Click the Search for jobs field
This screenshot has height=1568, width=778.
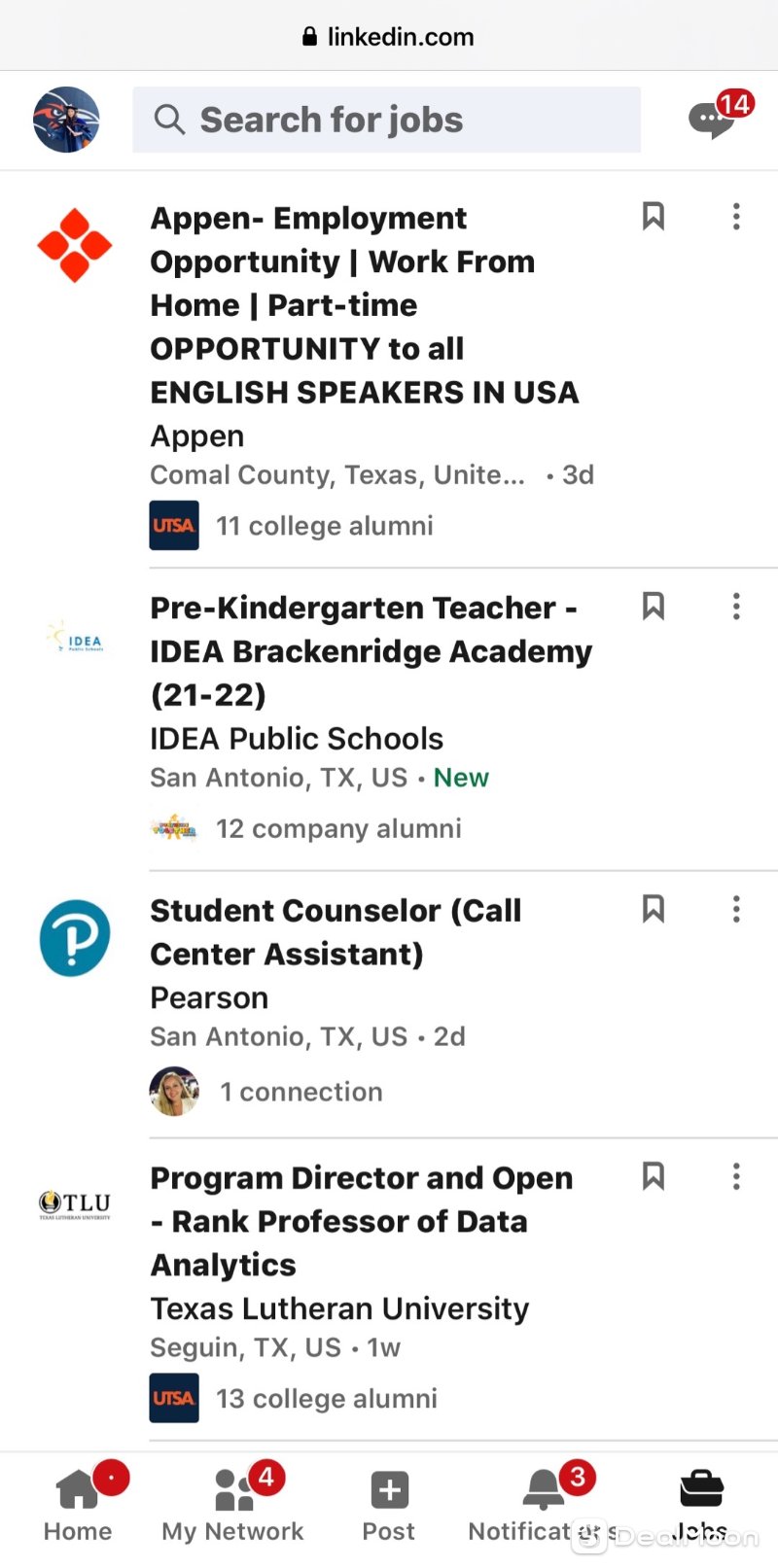(x=386, y=120)
